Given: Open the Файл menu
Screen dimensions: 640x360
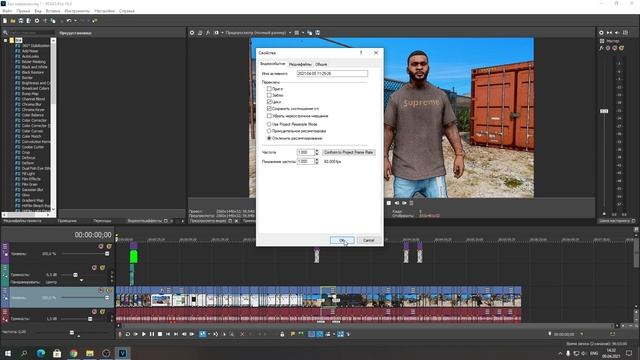Looking at the screenshot, I should pos(7,11).
